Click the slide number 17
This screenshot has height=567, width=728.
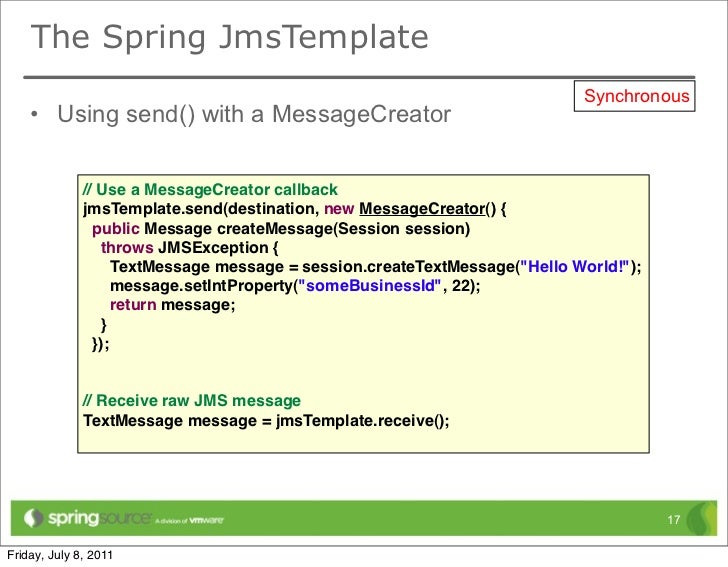674,520
